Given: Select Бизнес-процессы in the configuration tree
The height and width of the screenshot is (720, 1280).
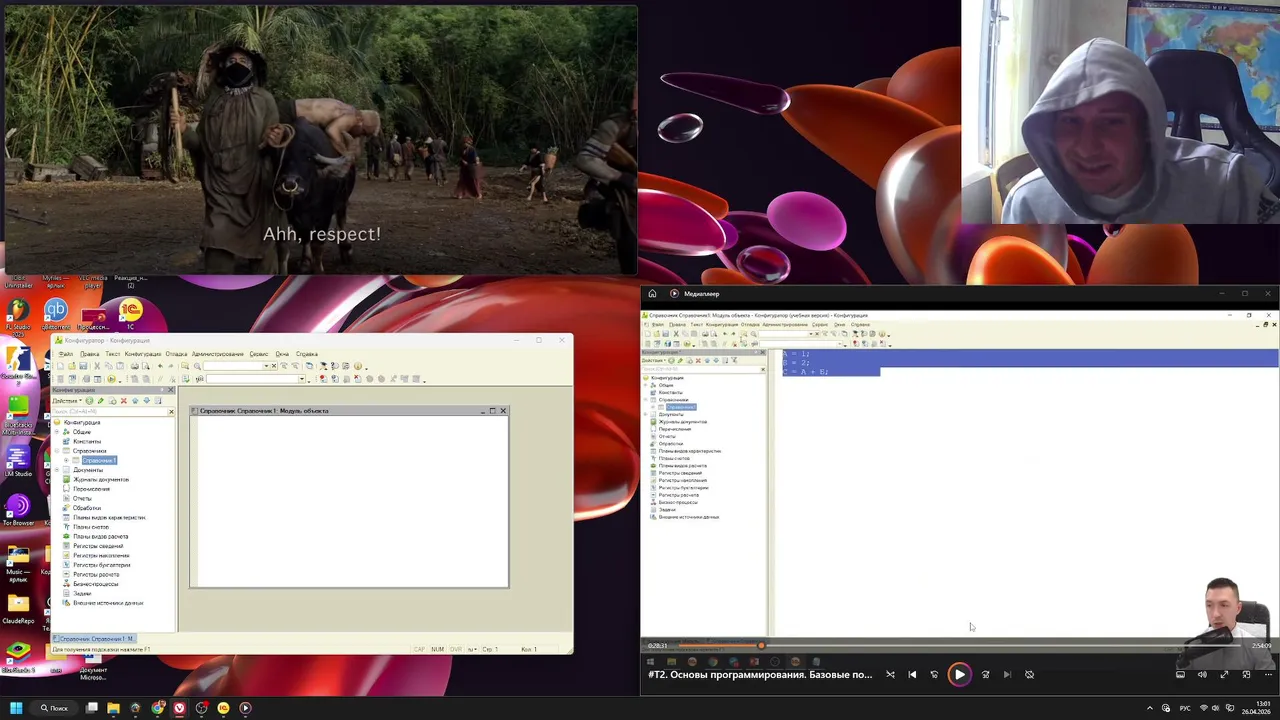Looking at the screenshot, I should click(x=96, y=584).
